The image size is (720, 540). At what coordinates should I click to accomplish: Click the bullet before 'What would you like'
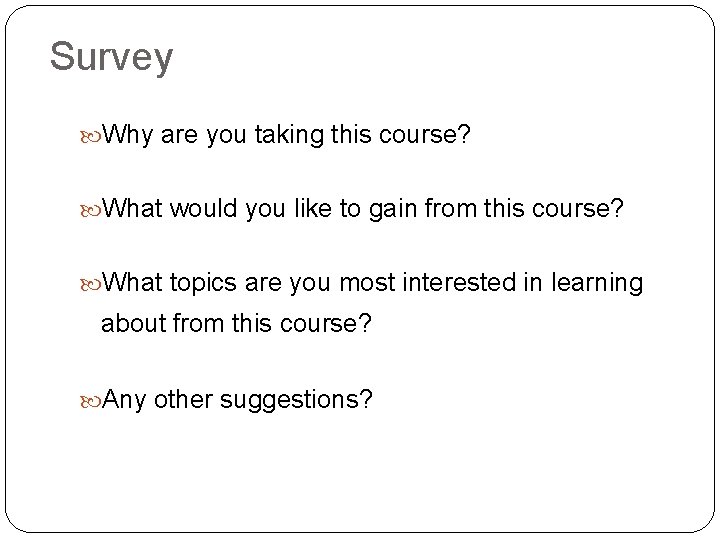(95, 208)
